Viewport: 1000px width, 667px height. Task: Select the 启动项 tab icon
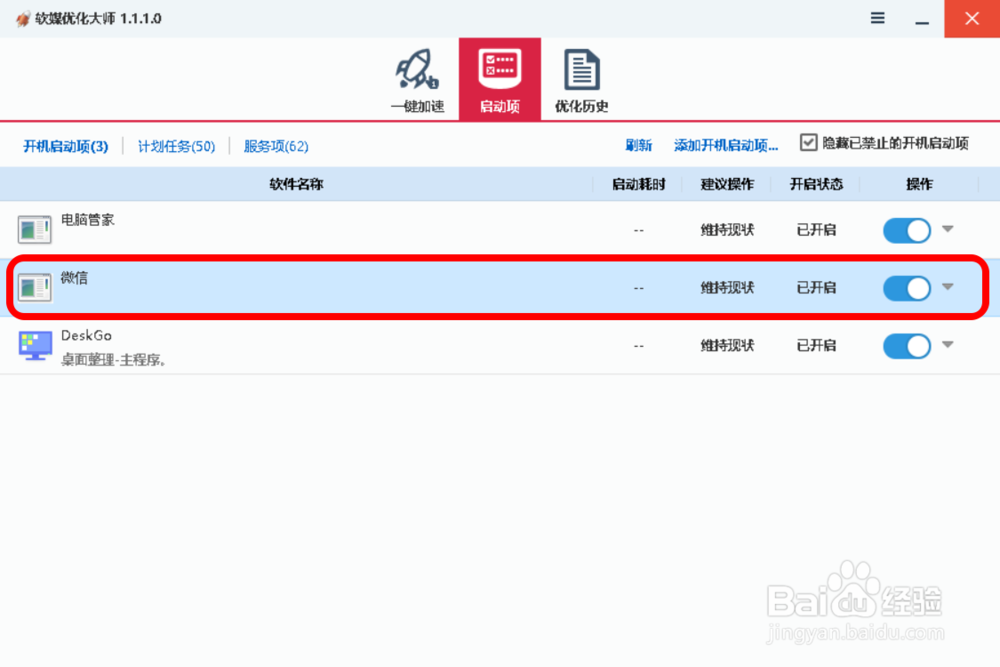(500, 79)
